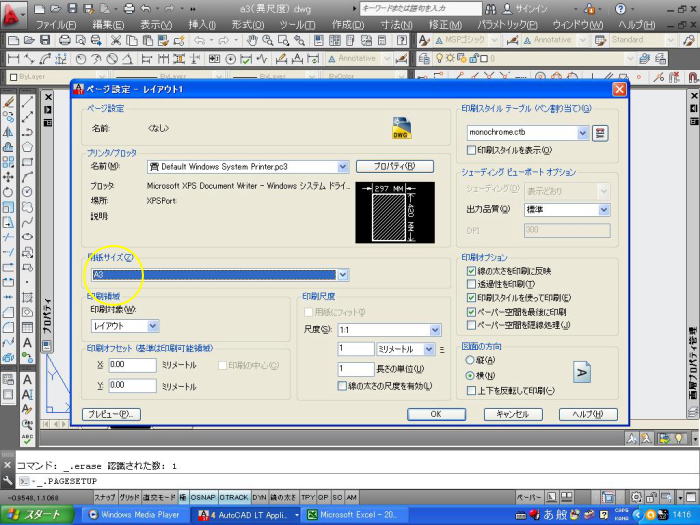700x525 pixels.
Task: Click the プロパティ(R) button
Action: coord(395,167)
